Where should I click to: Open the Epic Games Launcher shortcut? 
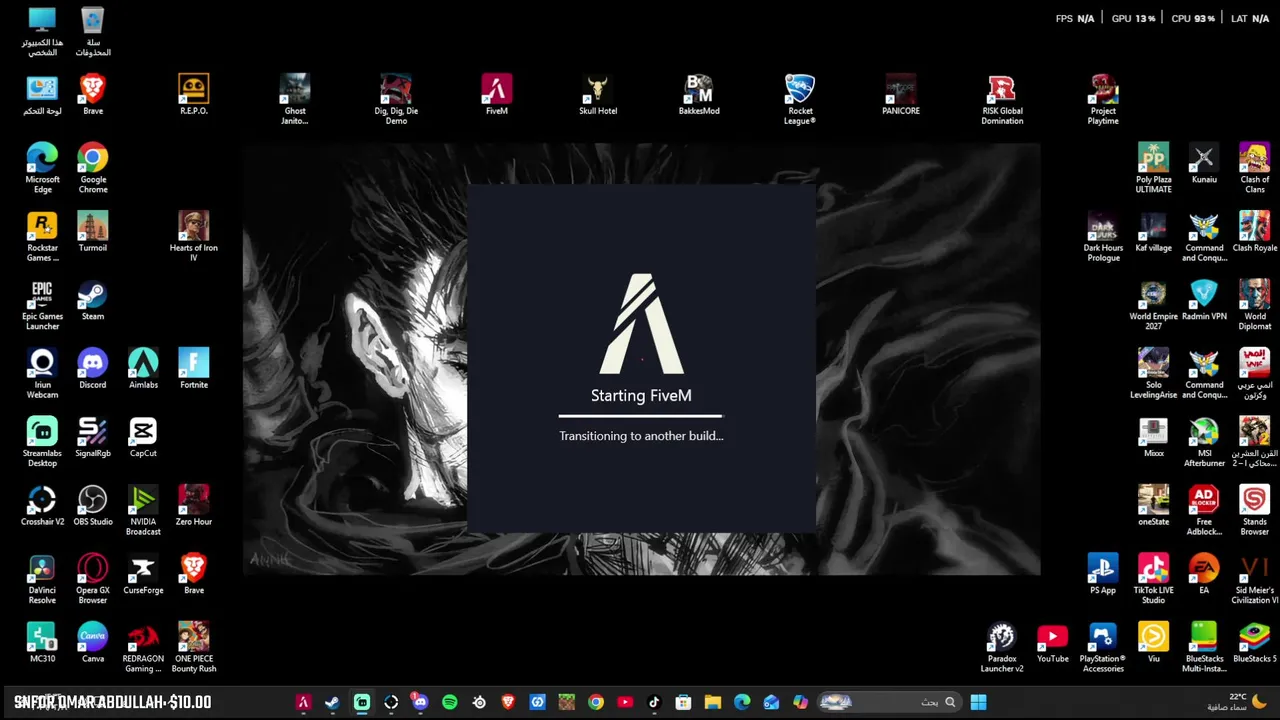pyautogui.click(x=42, y=305)
